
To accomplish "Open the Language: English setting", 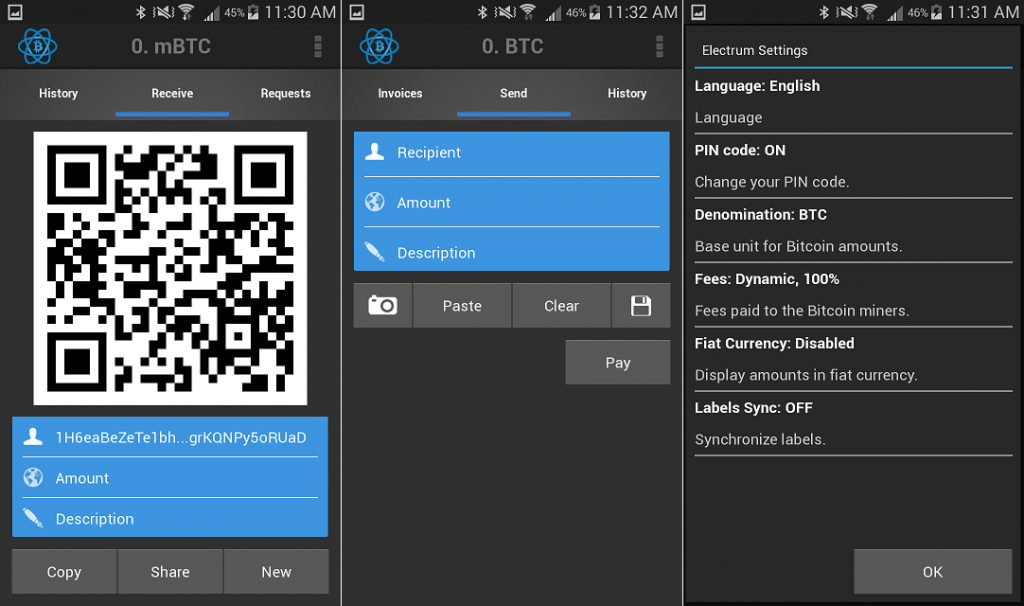I will [854, 101].
